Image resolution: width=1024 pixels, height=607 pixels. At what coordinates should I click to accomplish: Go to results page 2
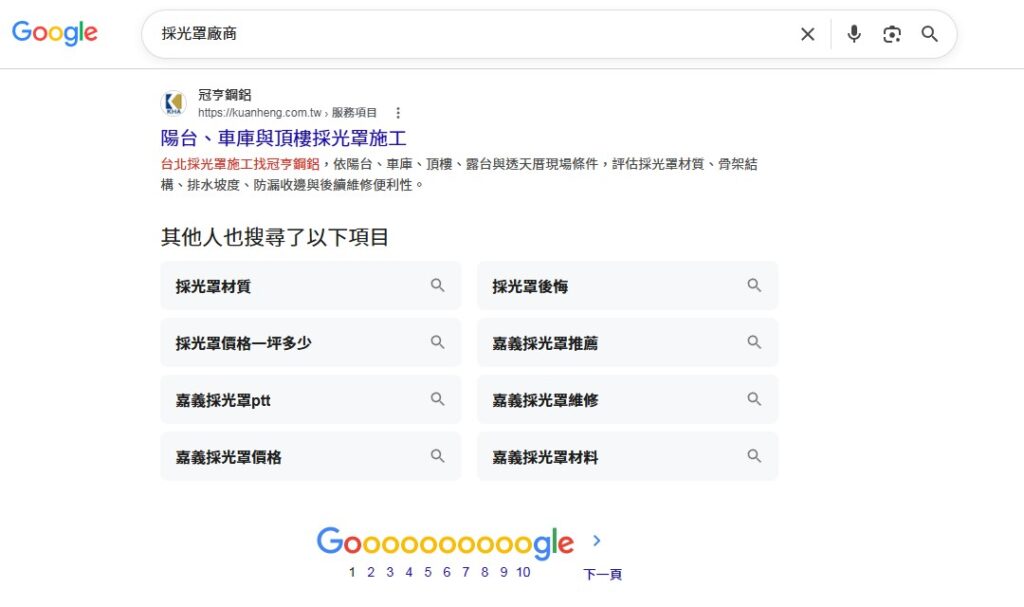371,572
